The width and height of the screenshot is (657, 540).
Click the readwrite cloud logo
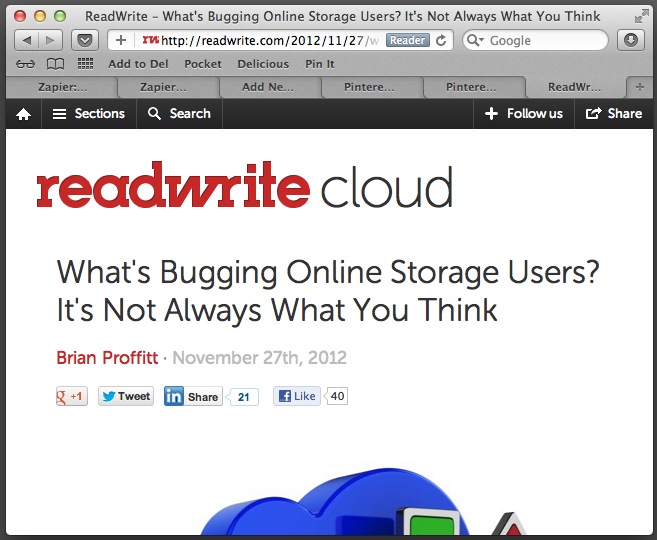(x=245, y=185)
